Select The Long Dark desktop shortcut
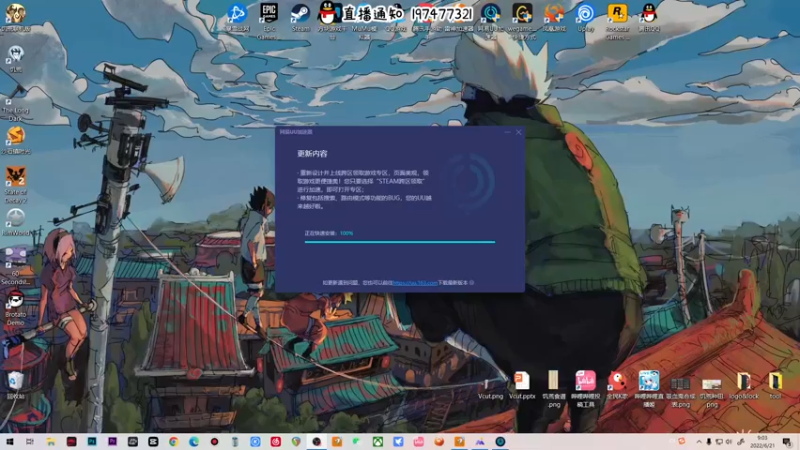800x450 pixels. coord(15,103)
